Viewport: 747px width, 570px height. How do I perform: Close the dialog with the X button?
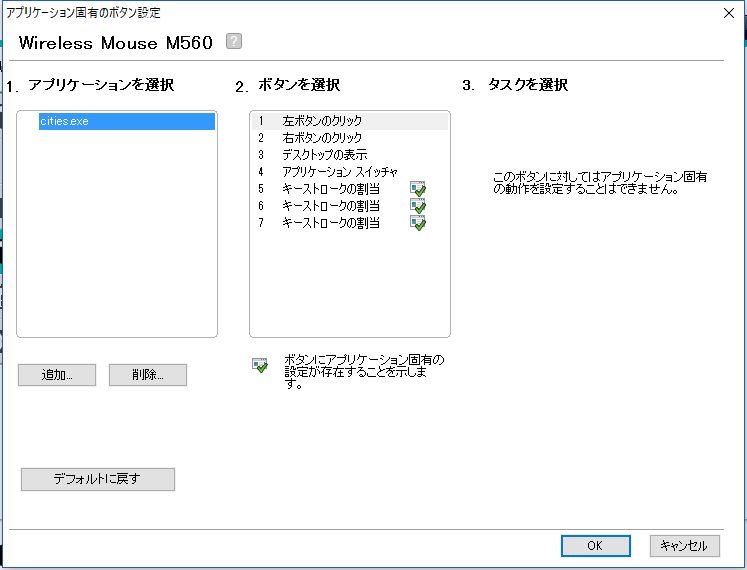point(728,13)
